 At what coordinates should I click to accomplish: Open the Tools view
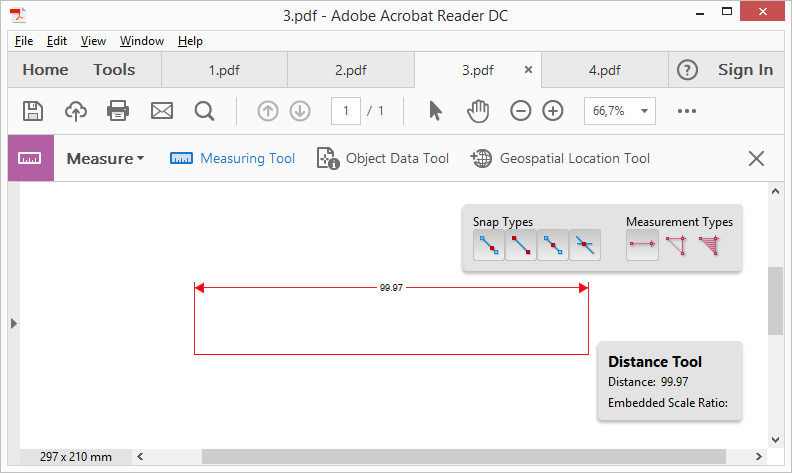click(114, 70)
